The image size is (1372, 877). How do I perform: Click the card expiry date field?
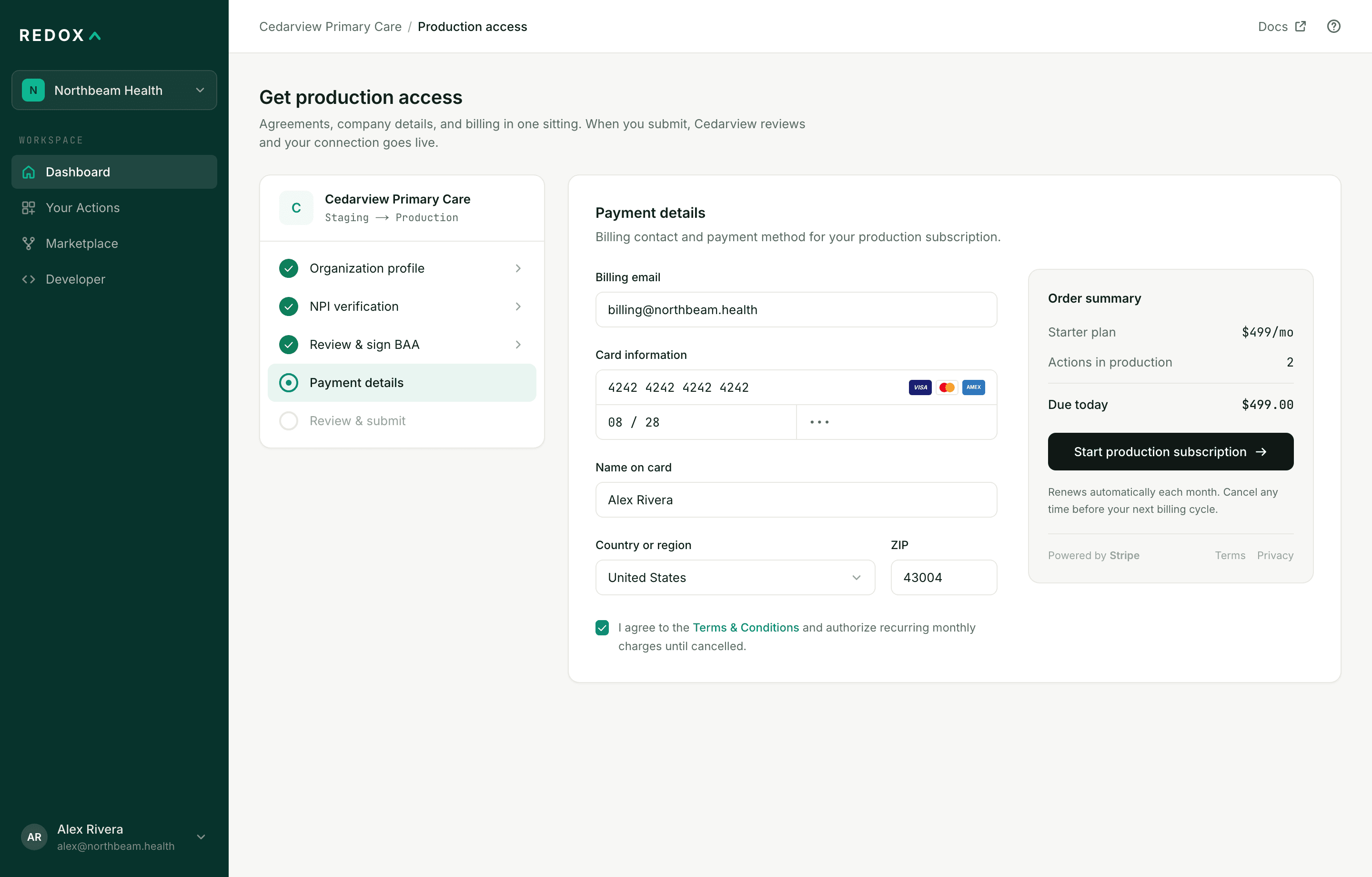696,422
